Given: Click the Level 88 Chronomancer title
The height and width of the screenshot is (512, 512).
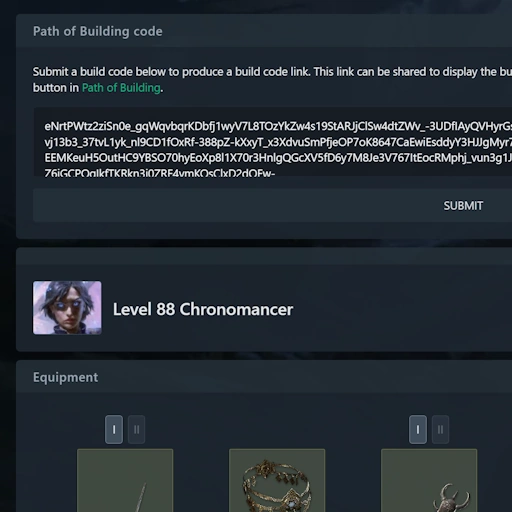Looking at the screenshot, I should coord(203,309).
